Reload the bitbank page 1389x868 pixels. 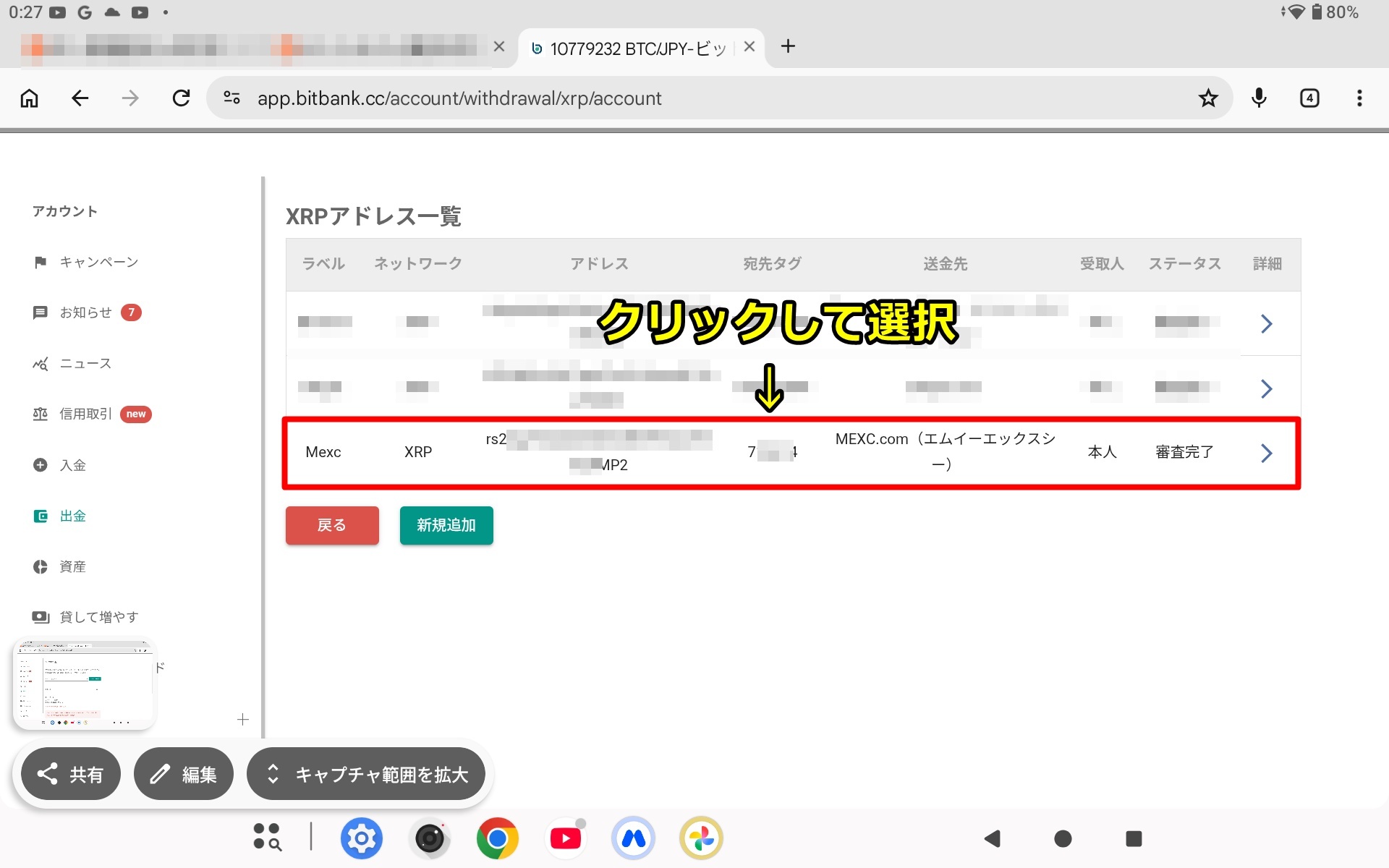click(x=181, y=98)
